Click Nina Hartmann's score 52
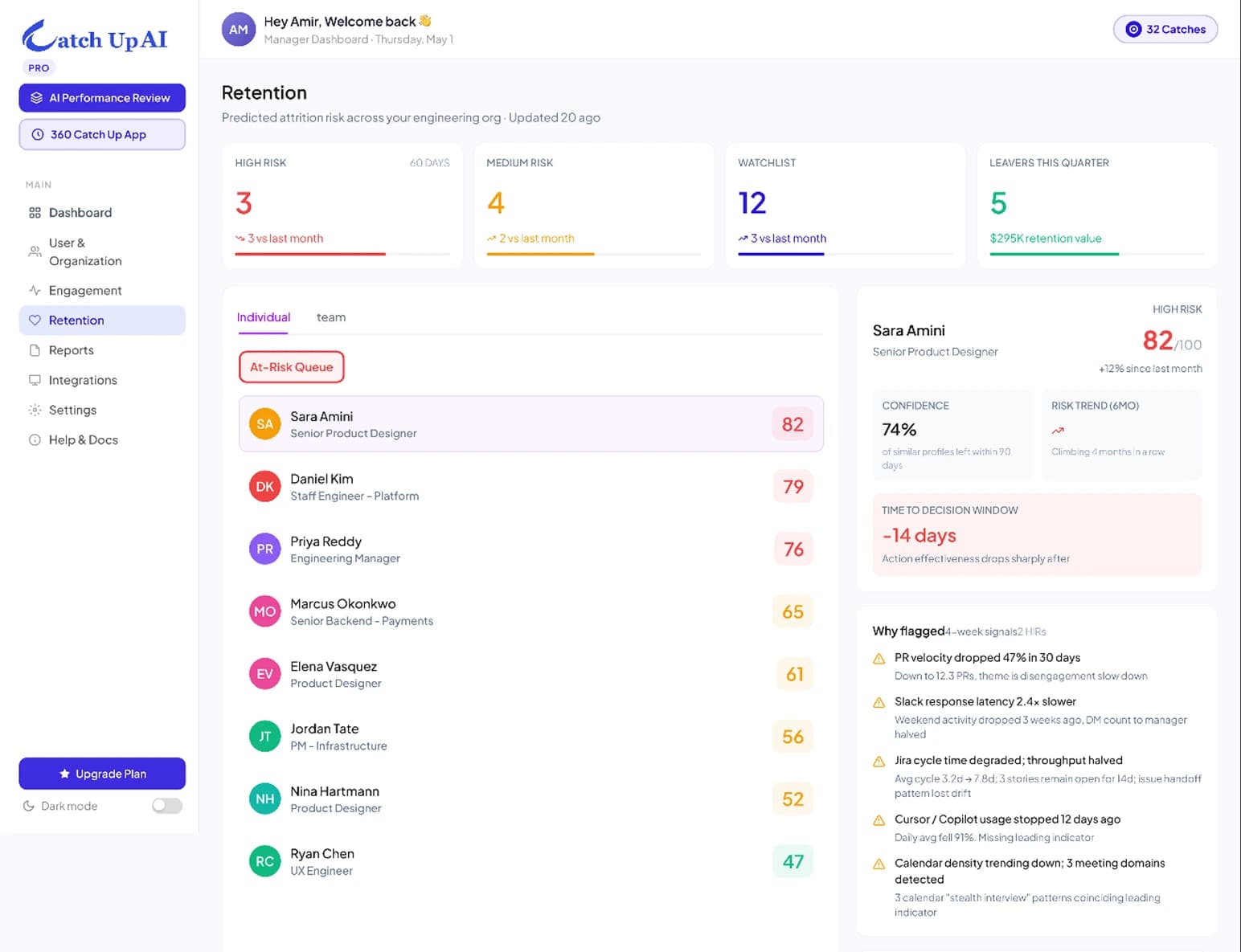This screenshot has height=952, width=1241. [793, 799]
